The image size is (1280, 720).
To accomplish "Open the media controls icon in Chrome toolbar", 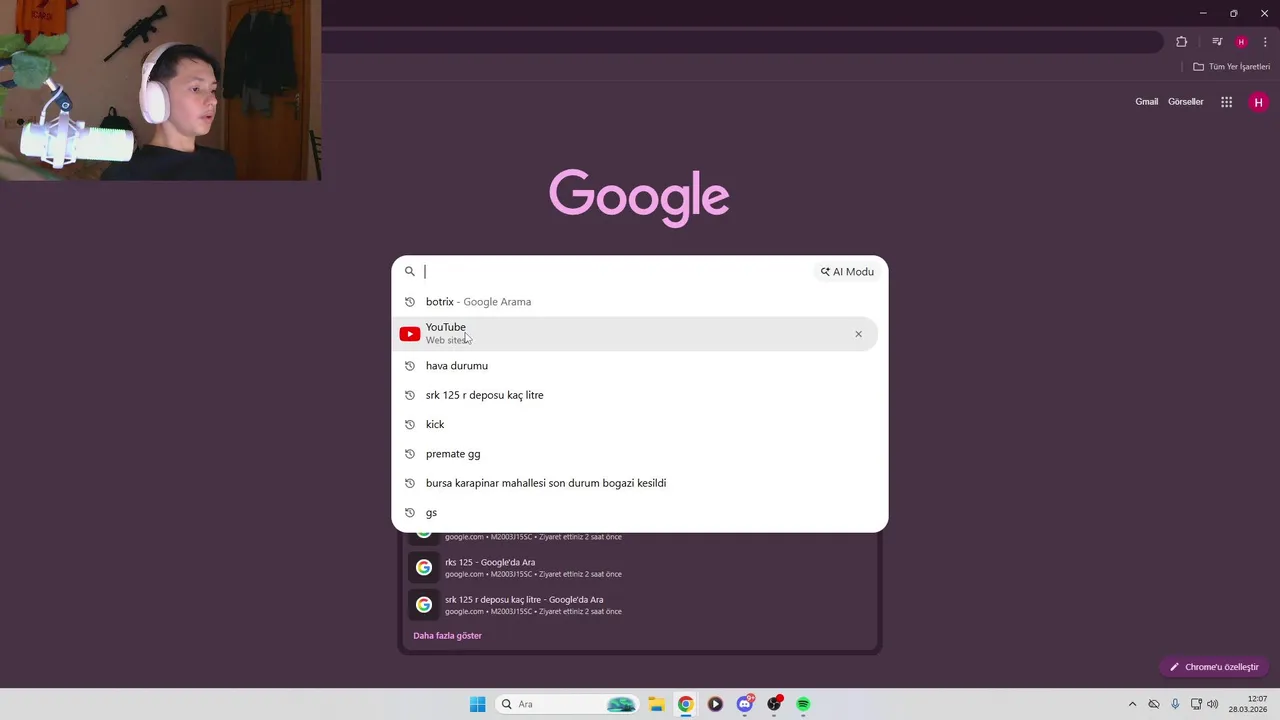I will [1217, 42].
